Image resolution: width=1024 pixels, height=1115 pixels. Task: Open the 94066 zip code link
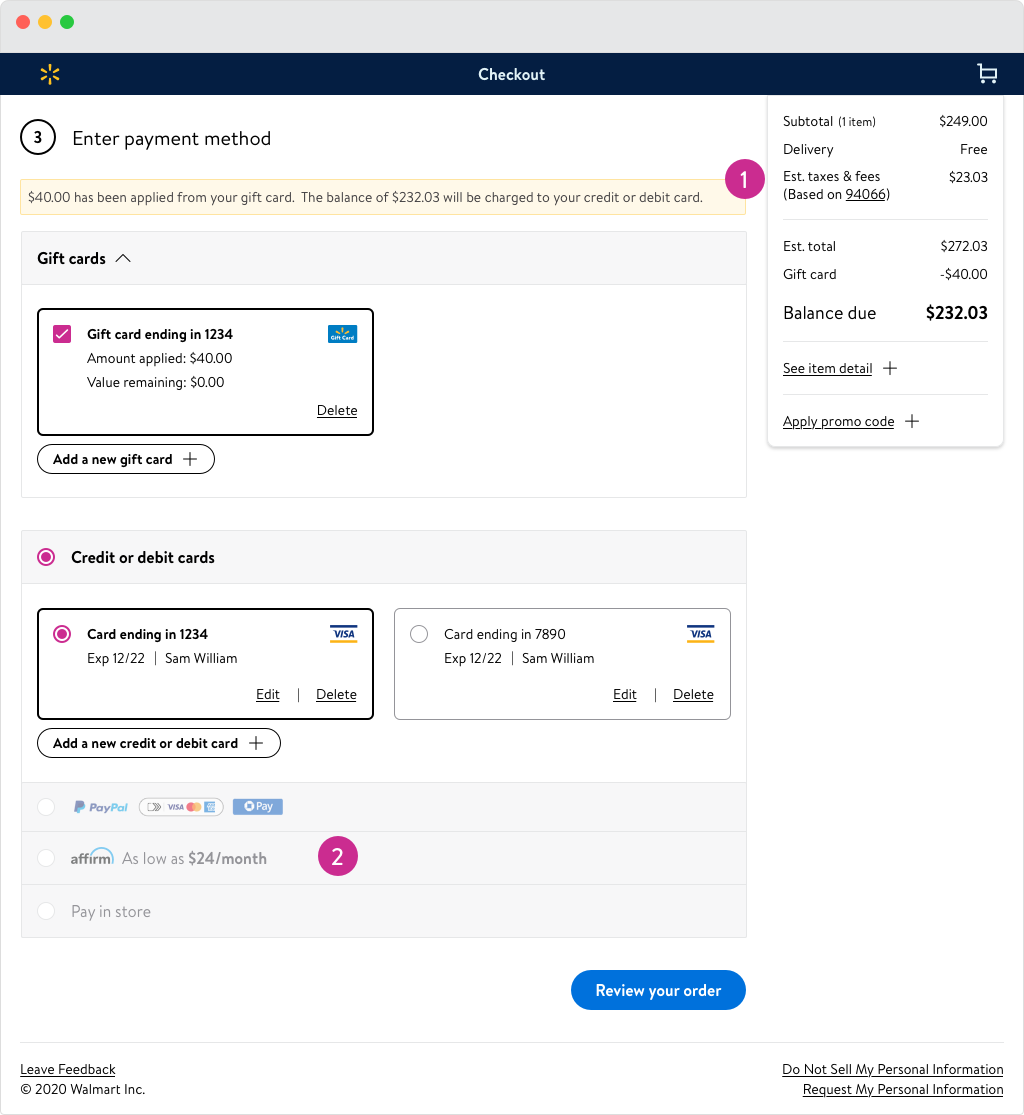click(867, 194)
